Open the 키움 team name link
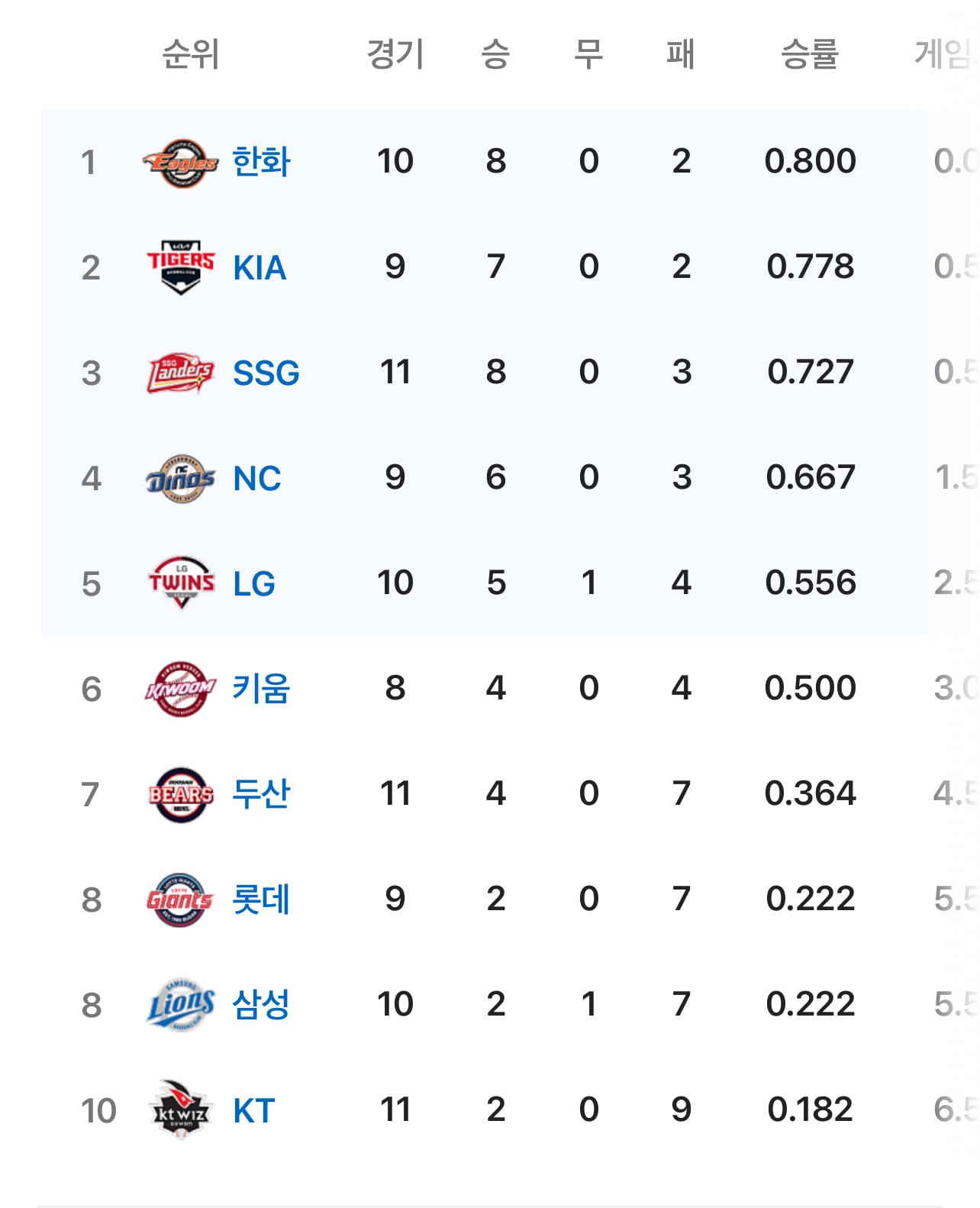This screenshot has height=1208, width=980. (x=261, y=689)
